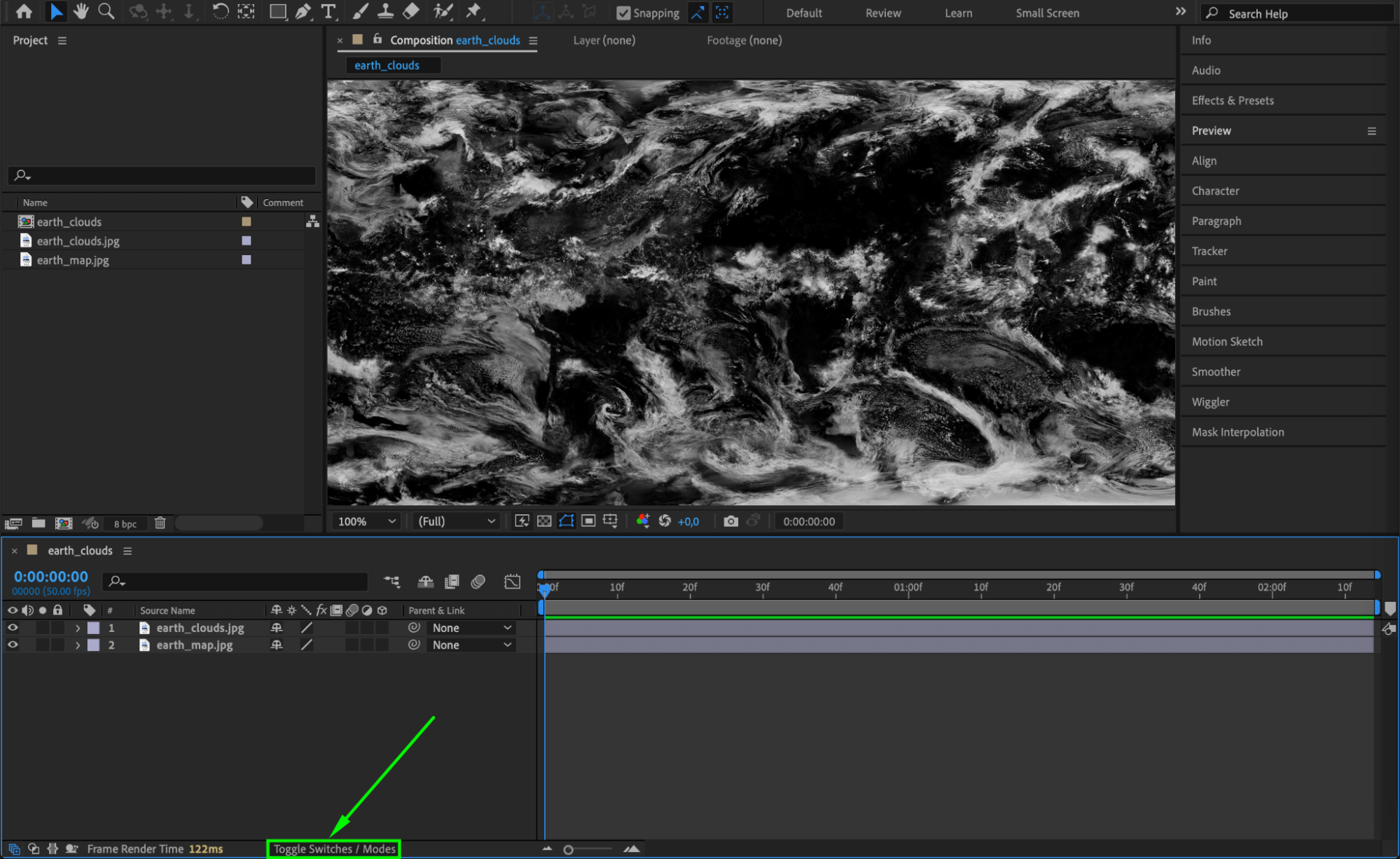Screen dimensions: 1400x859
Task: Switch to the Review workspace
Action: point(882,13)
